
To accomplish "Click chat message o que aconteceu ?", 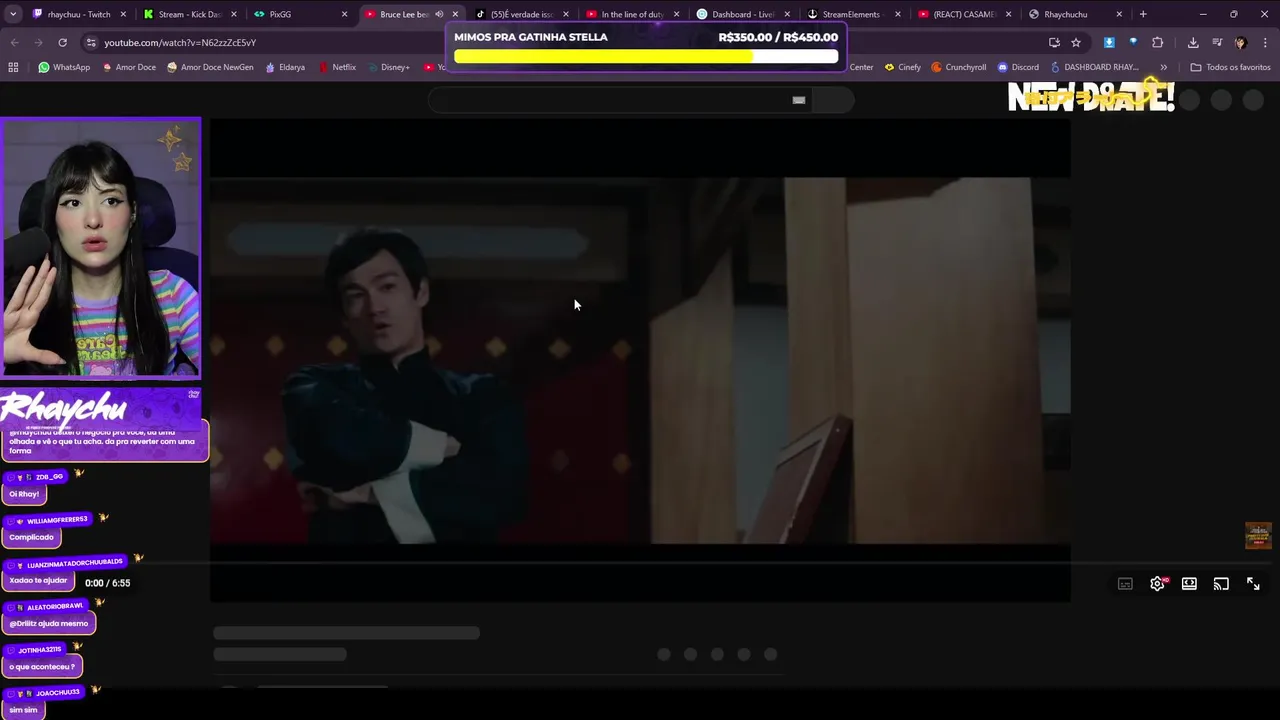I will coord(43,666).
